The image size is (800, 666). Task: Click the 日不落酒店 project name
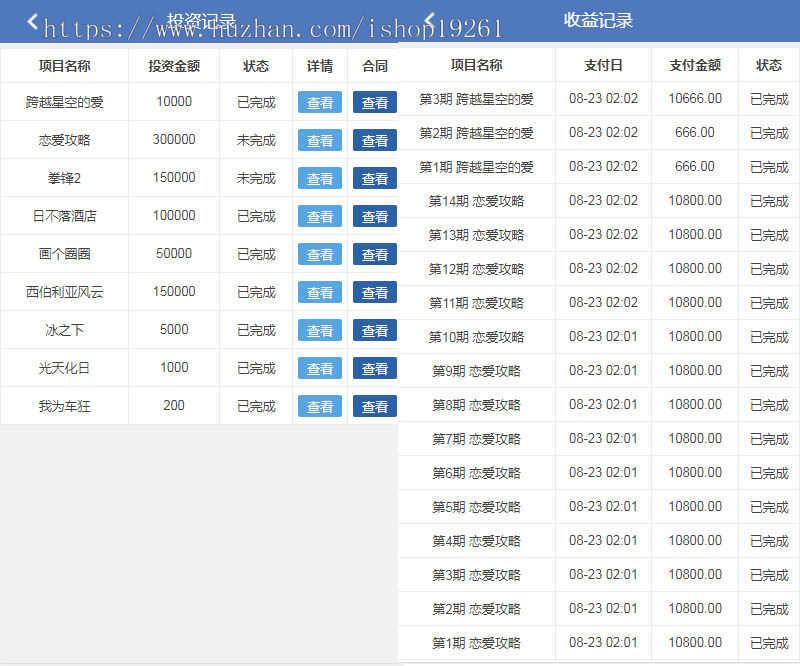[x=64, y=216]
